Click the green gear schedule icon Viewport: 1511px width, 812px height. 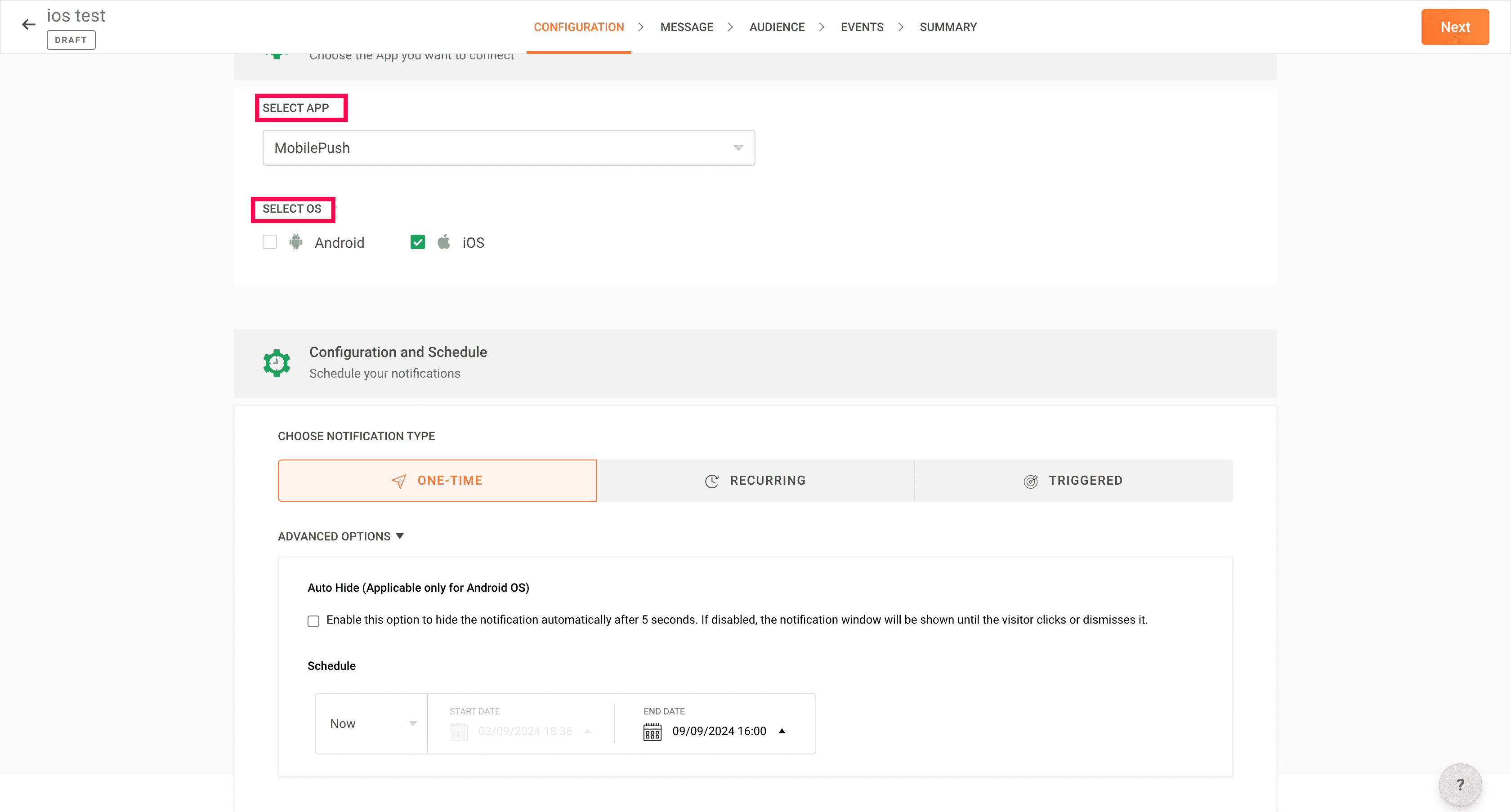pos(276,363)
